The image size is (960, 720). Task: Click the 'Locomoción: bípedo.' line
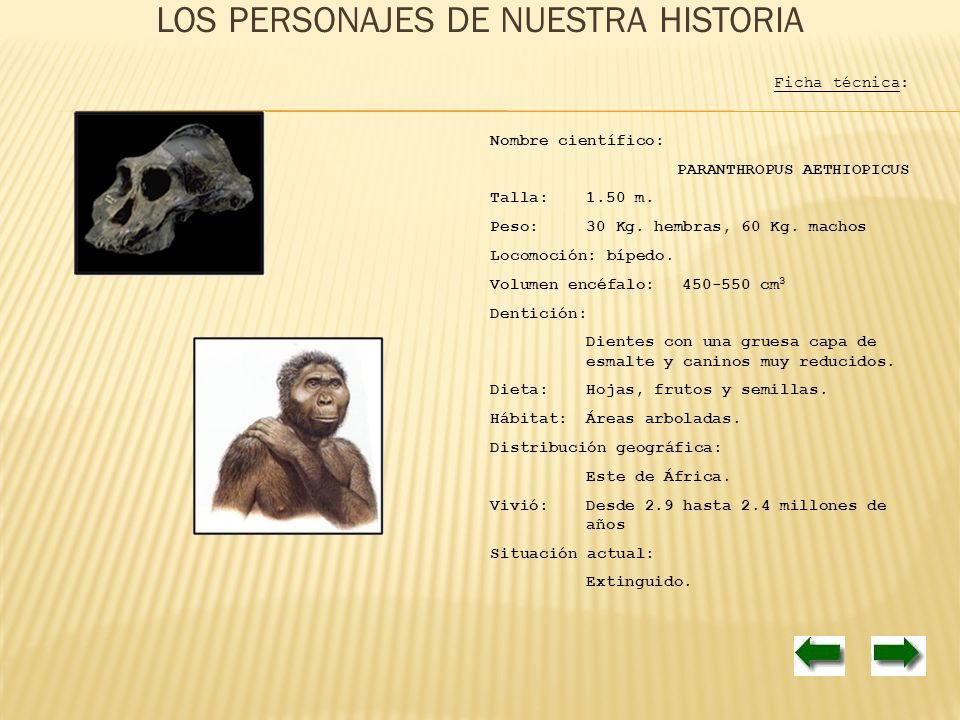(x=581, y=256)
